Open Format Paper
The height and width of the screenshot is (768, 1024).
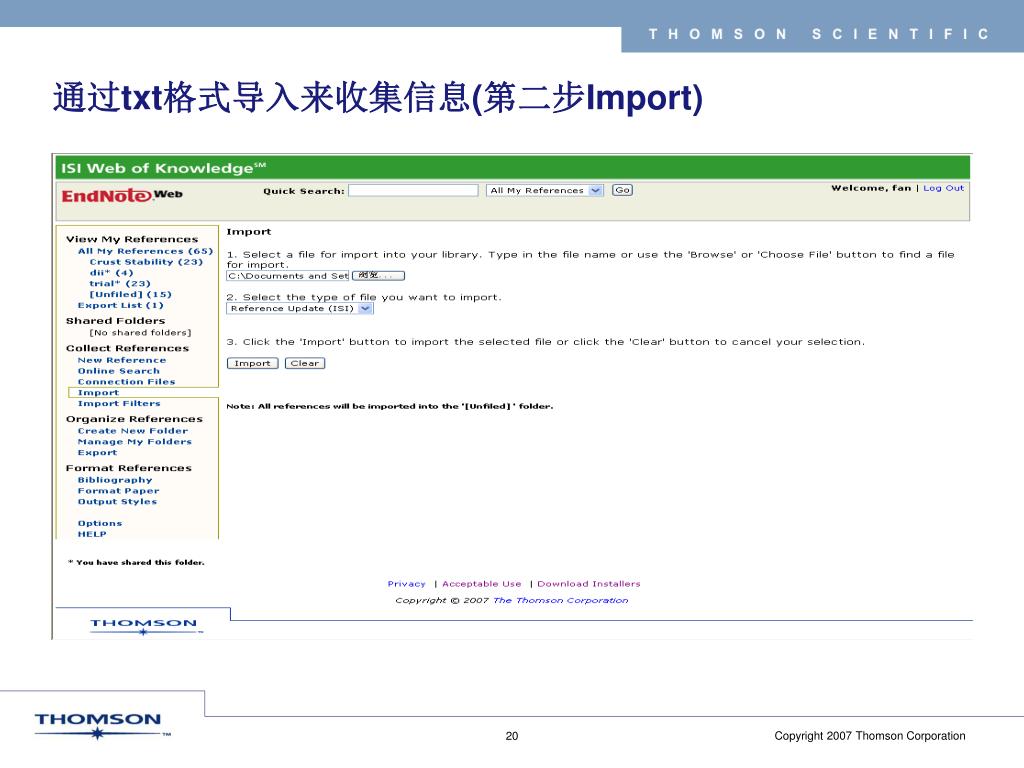[118, 490]
